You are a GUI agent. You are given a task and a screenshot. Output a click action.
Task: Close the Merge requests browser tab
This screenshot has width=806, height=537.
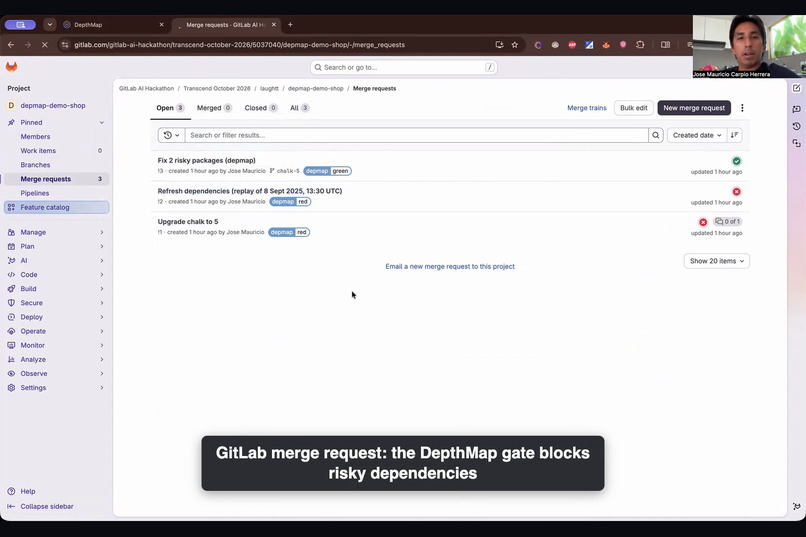(273, 25)
